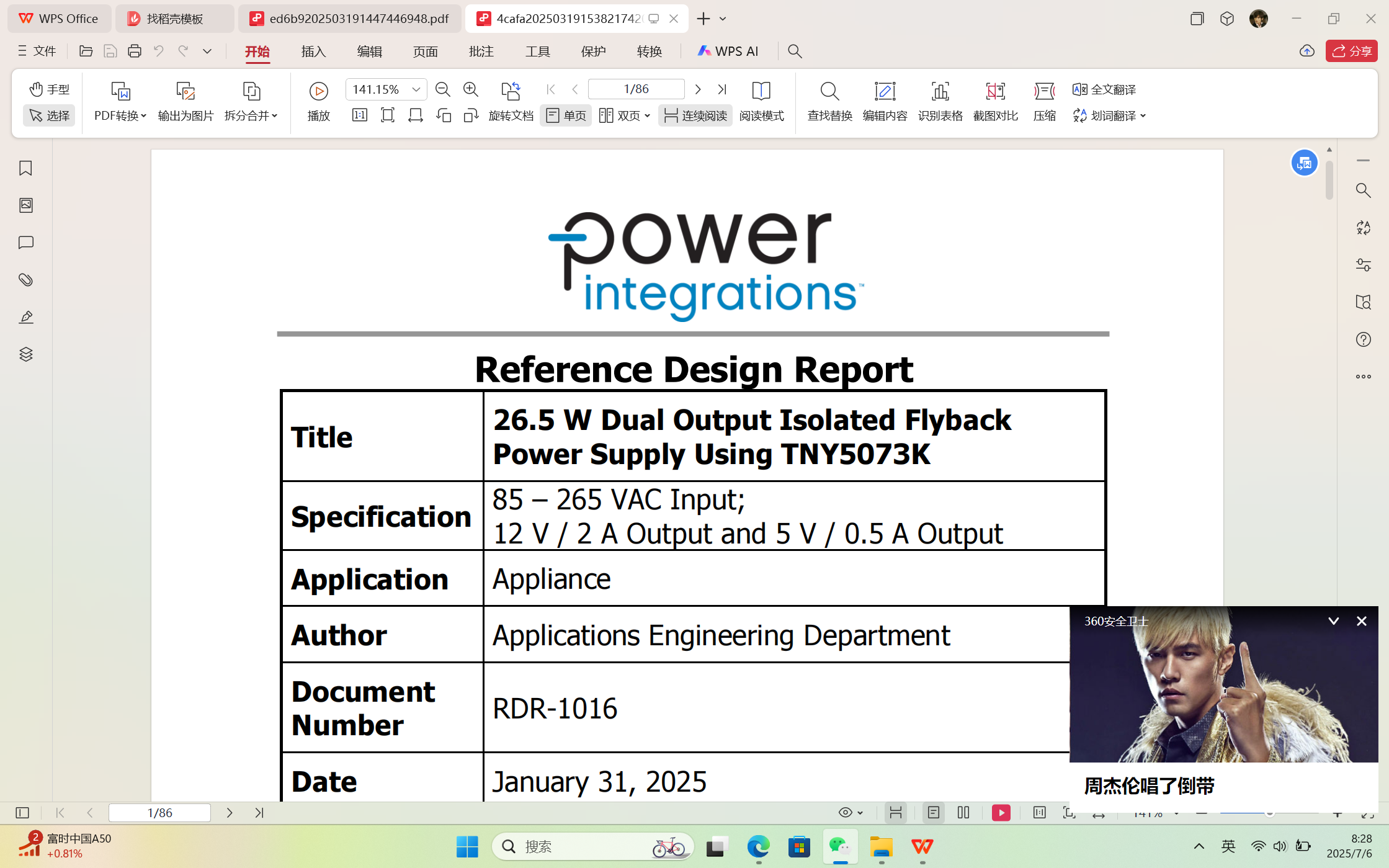
Task: Click 全文翻译 full text translation
Action: pos(1105,89)
